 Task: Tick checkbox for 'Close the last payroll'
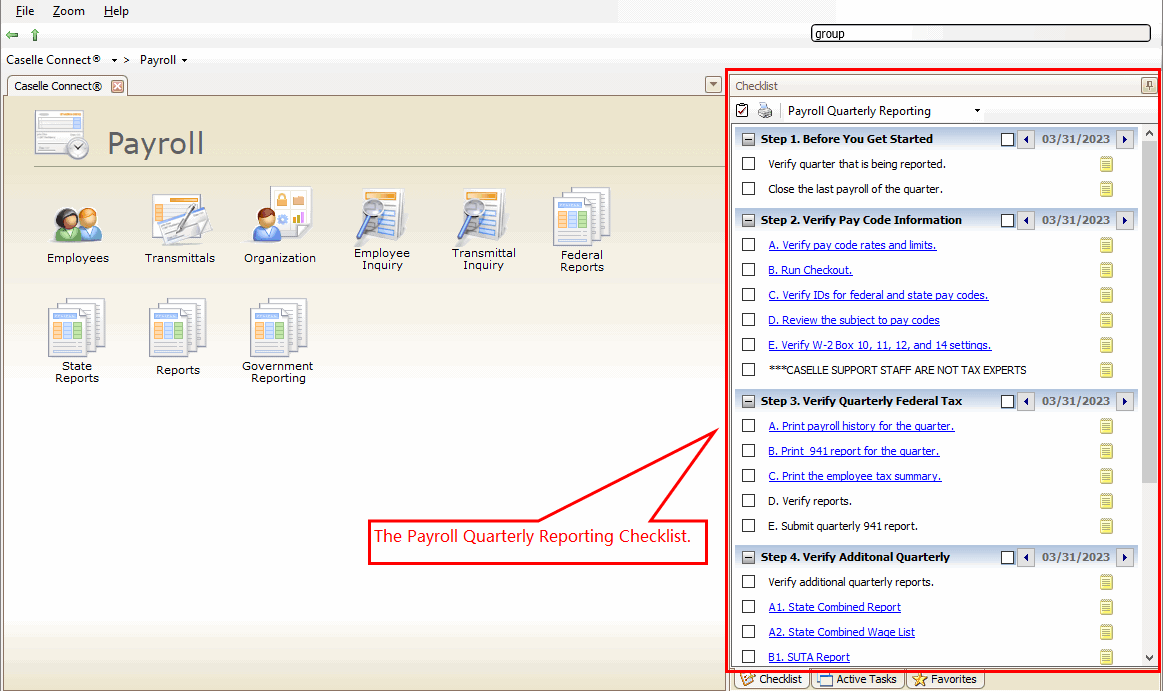point(748,189)
